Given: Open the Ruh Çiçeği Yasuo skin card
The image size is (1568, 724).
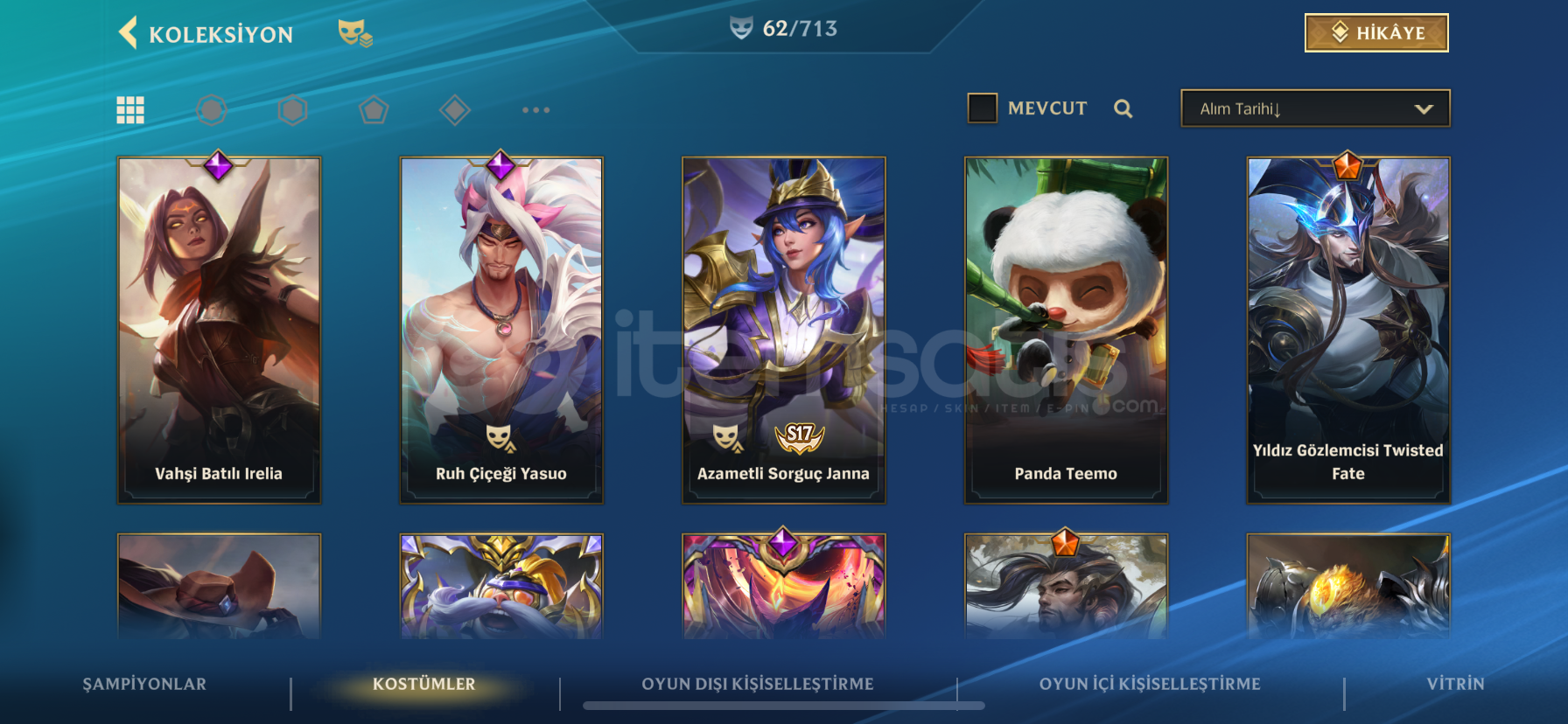Looking at the screenshot, I should click(501, 330).
